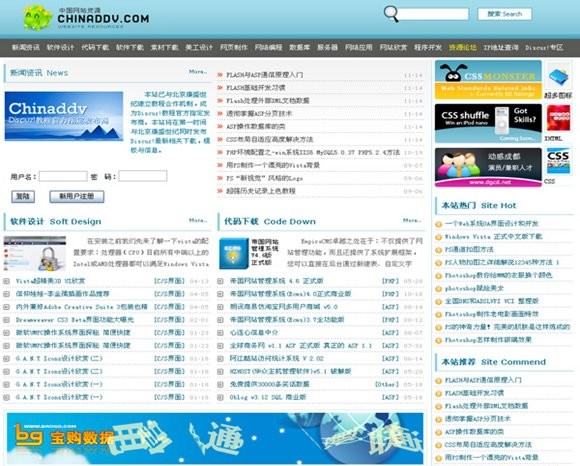
Task: Open CSS布局自适应高度解决方法 in news list
Action: 270,139
